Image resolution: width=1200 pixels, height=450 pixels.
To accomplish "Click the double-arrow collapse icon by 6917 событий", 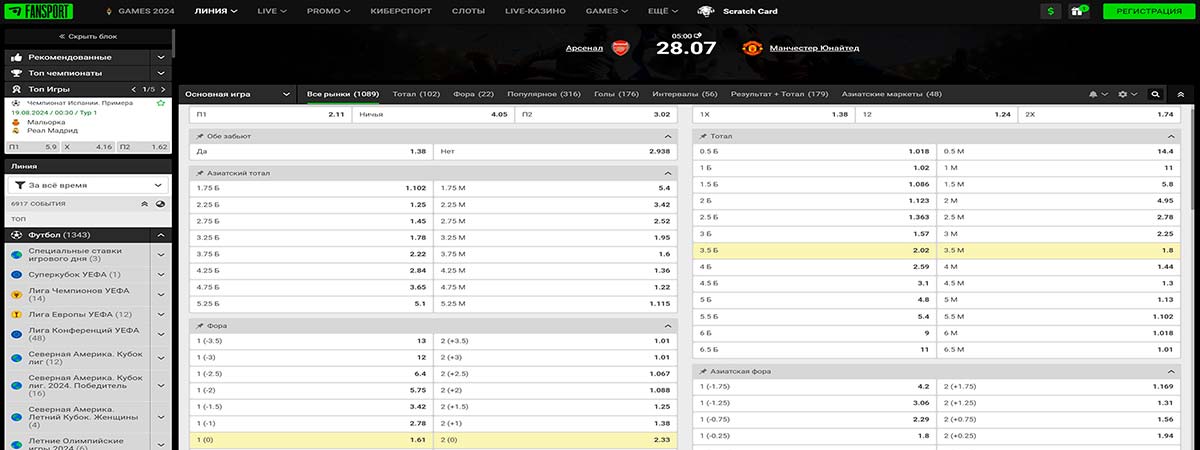I will coord(144,203).
